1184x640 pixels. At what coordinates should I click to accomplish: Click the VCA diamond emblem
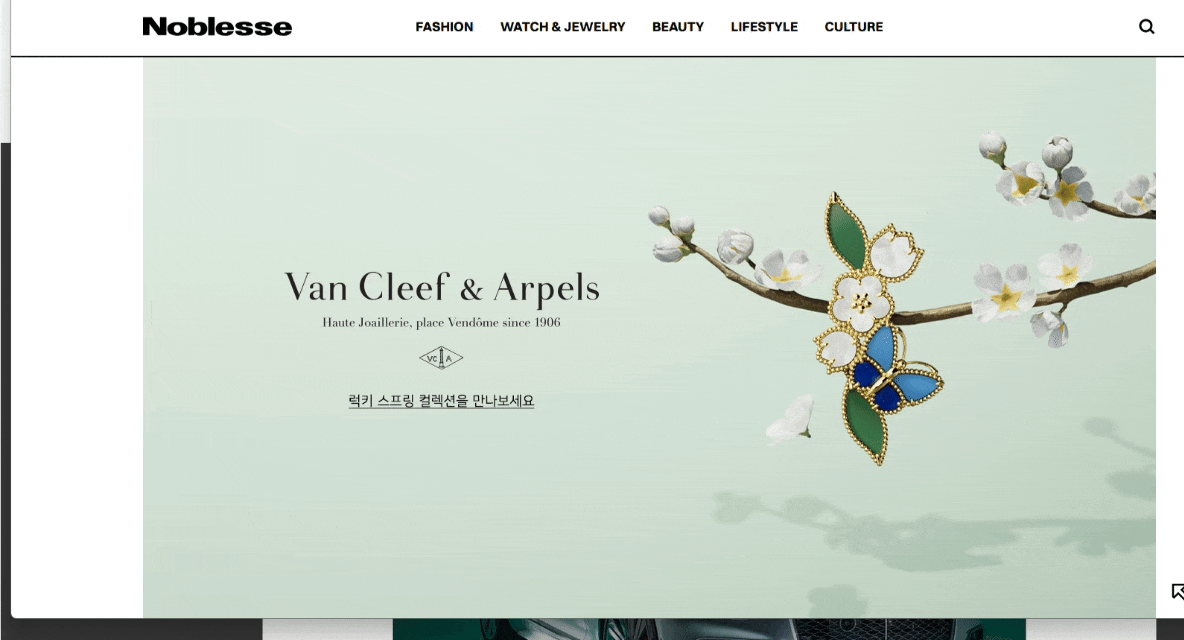441,358
